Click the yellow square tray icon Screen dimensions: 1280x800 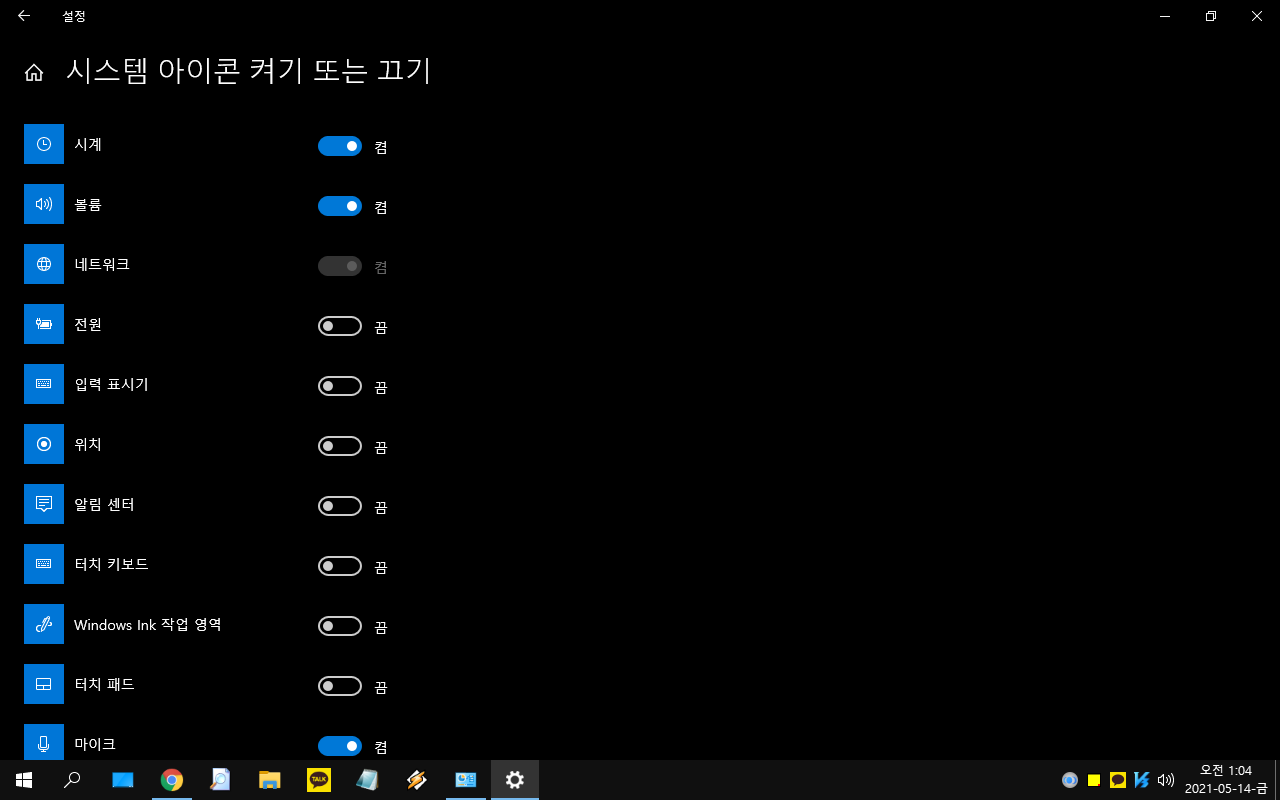(x=1094, y=780)
